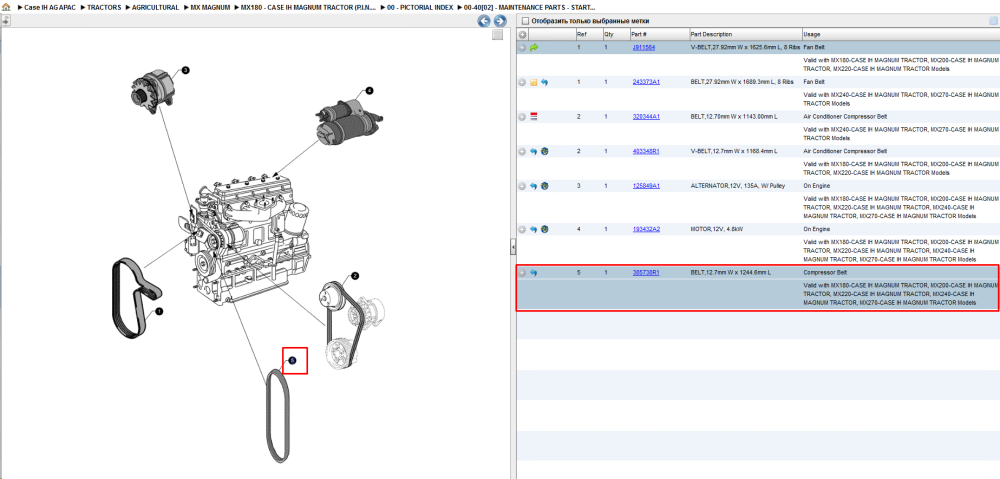Open part number link 403348R1
The height and width of the screenshot is (479, 1000).
point(646,151)
